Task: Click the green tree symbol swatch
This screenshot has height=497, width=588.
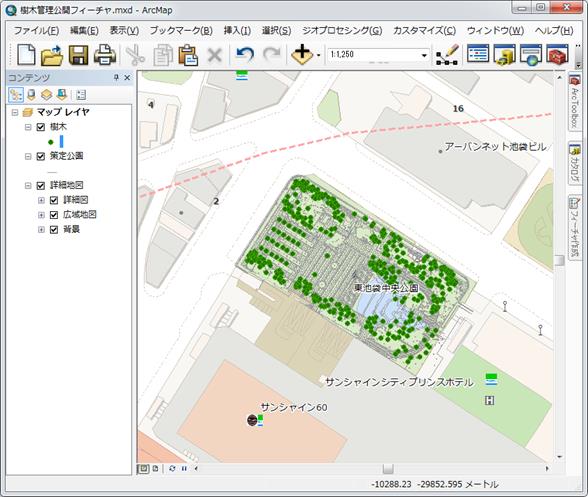Action: tap(51, 142)
